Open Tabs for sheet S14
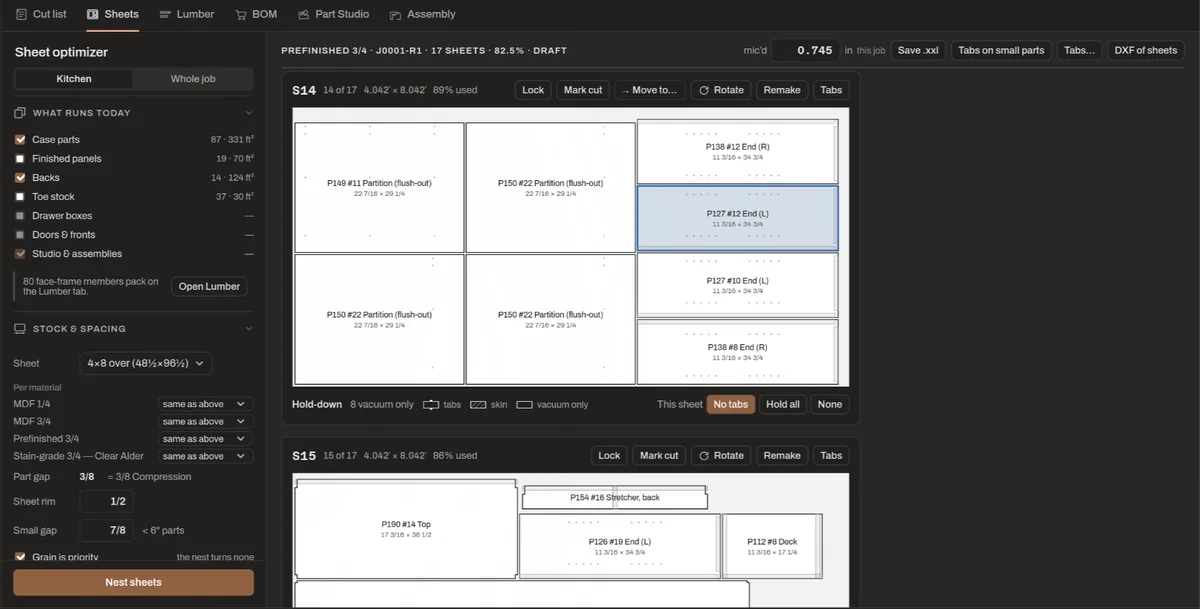This screenshot has width=1200, height=609. click(x=831, y=90)
